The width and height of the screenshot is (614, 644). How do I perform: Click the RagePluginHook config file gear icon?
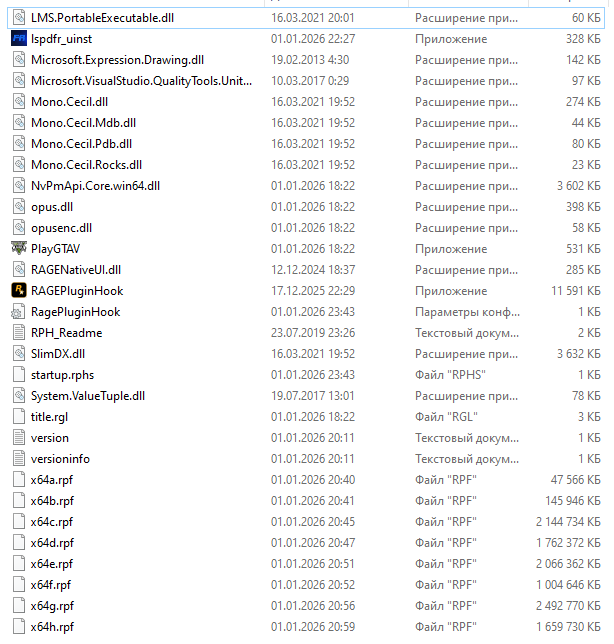(x=18, y=312)
